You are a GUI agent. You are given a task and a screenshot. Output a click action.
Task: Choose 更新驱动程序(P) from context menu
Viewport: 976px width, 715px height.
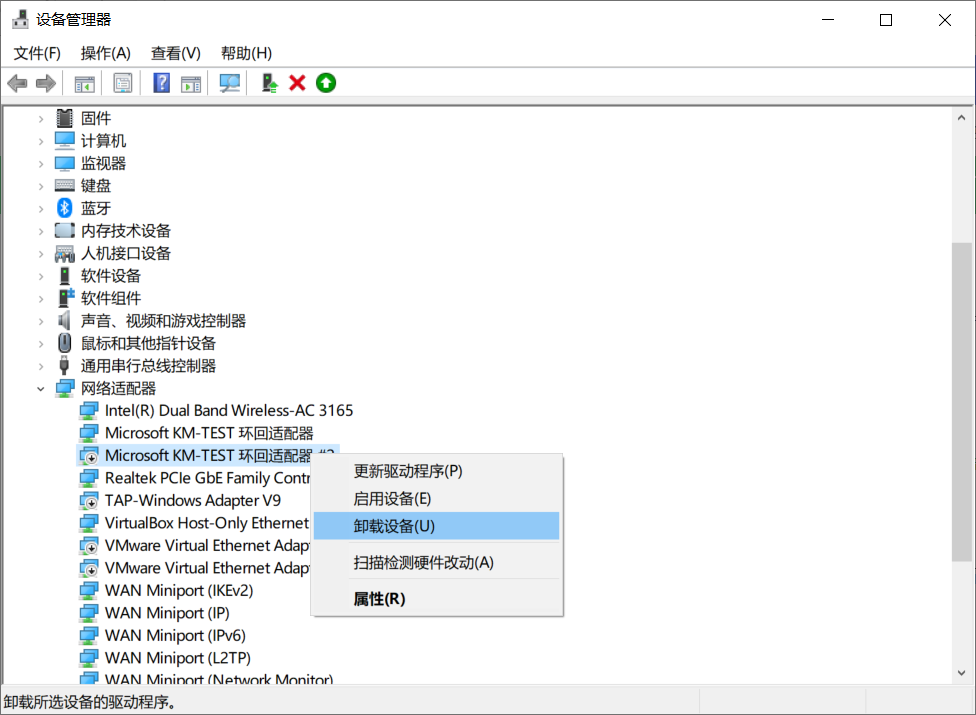436,471
